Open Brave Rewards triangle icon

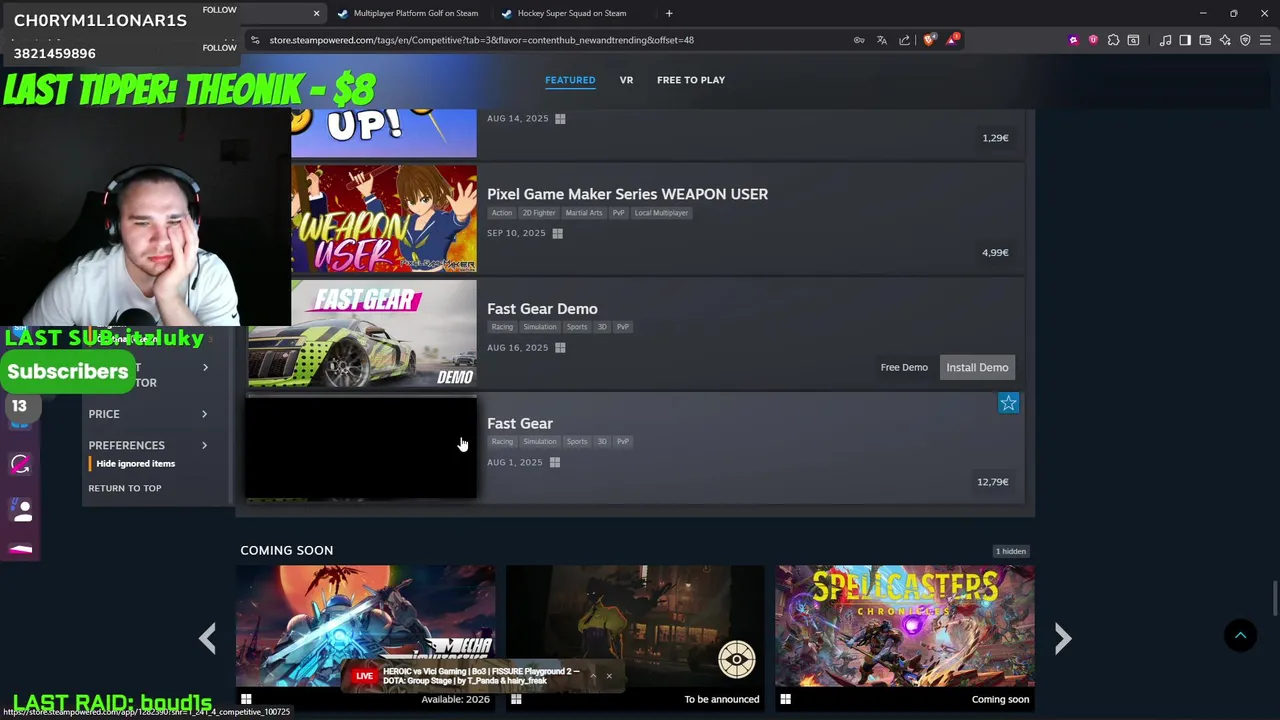pyautogui.click(x=952, y=40)
